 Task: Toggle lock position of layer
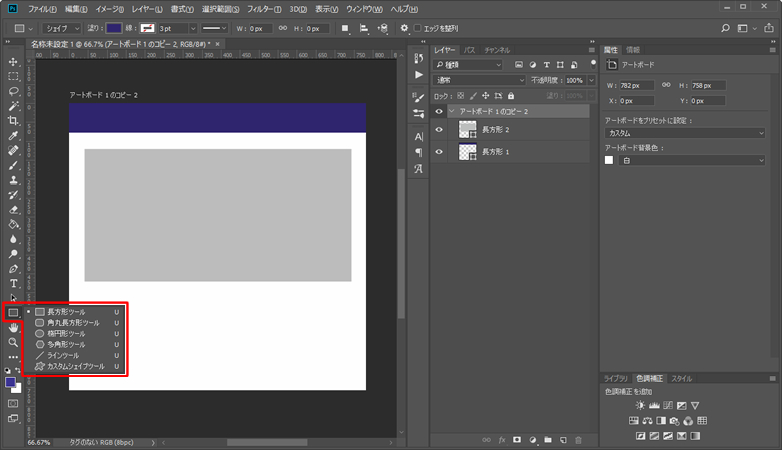485,96
